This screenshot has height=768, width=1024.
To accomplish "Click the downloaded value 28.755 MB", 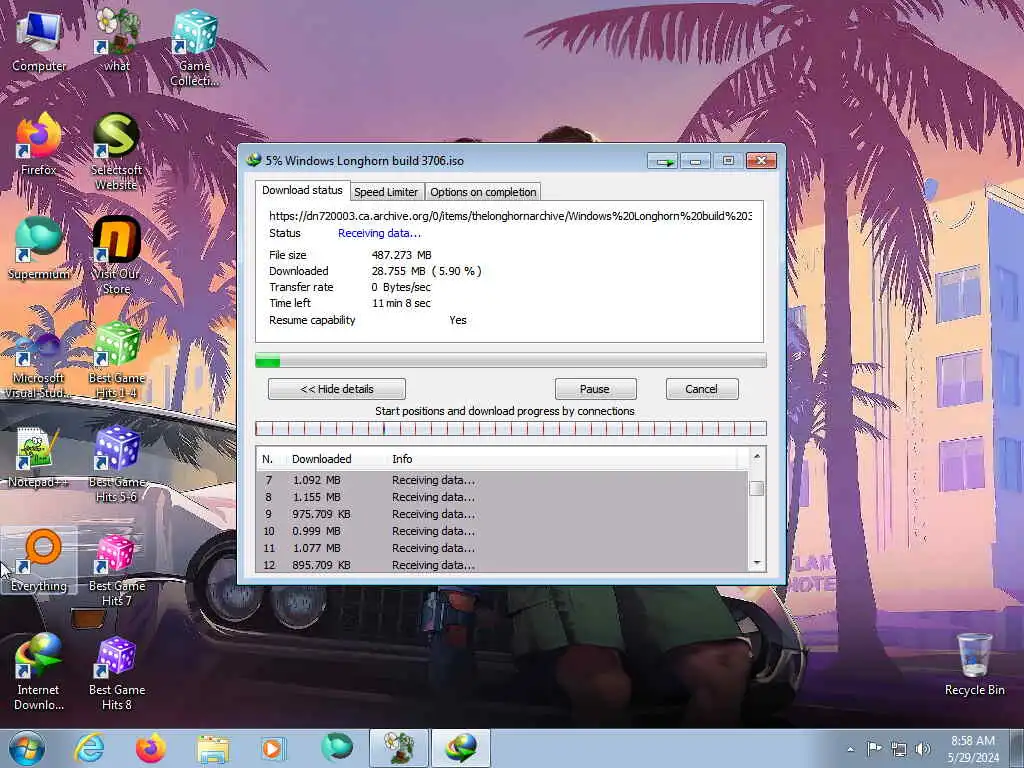I will (x=398, y=271).
